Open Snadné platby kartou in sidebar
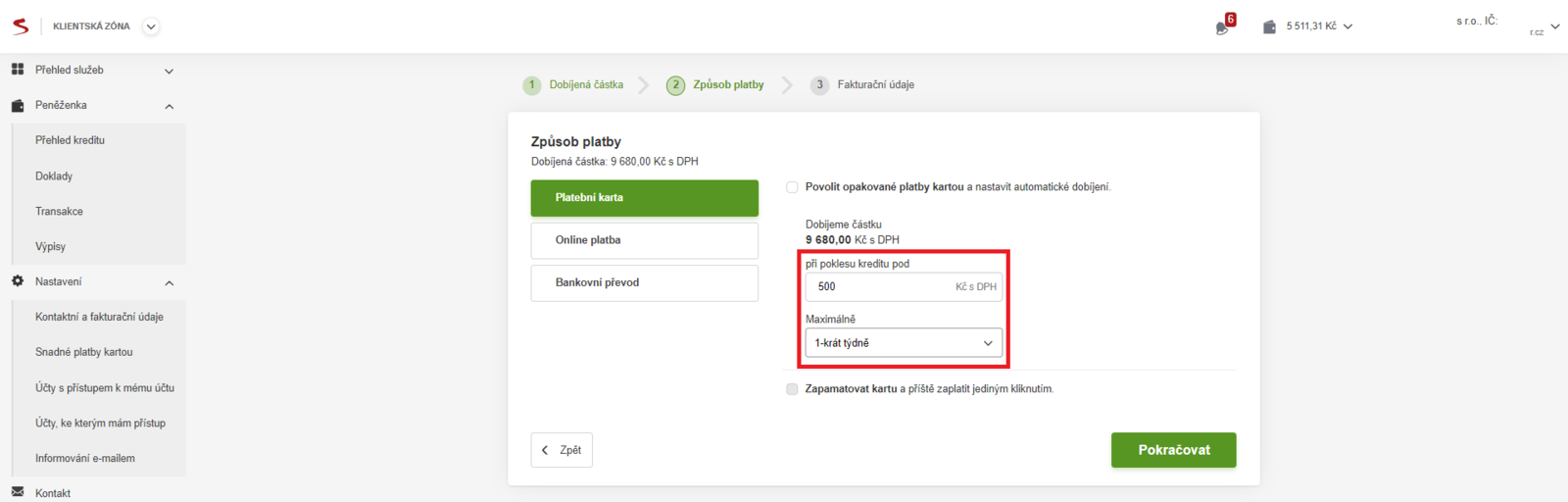1568x502 pixels. [84, 352]
